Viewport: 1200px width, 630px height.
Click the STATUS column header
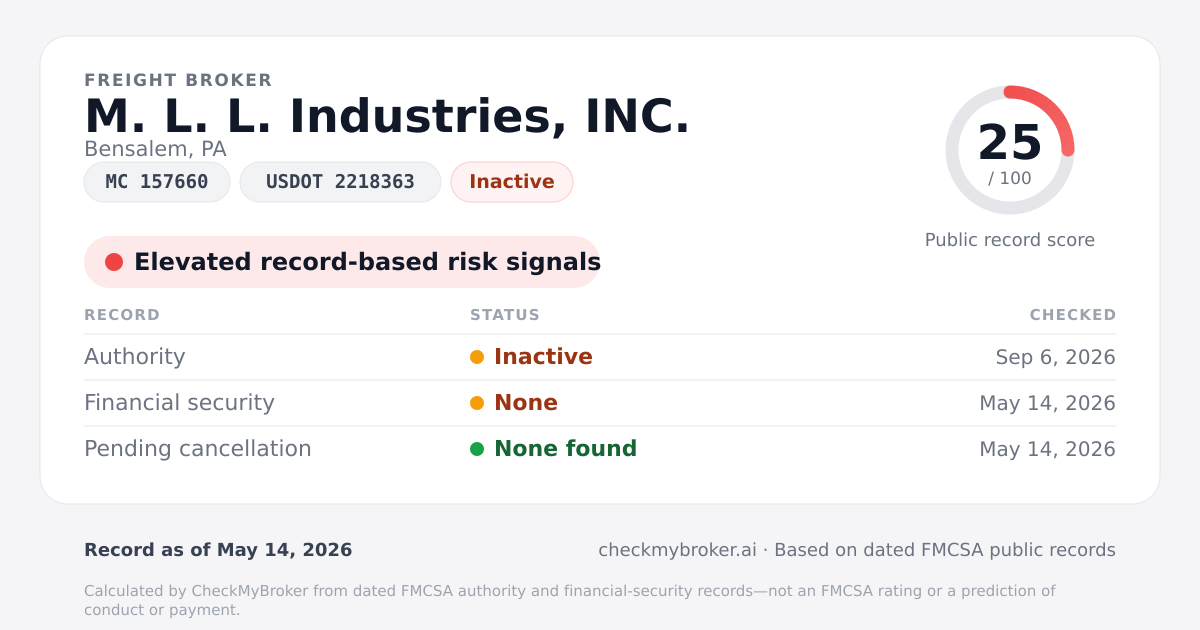(x=505, y=315)
